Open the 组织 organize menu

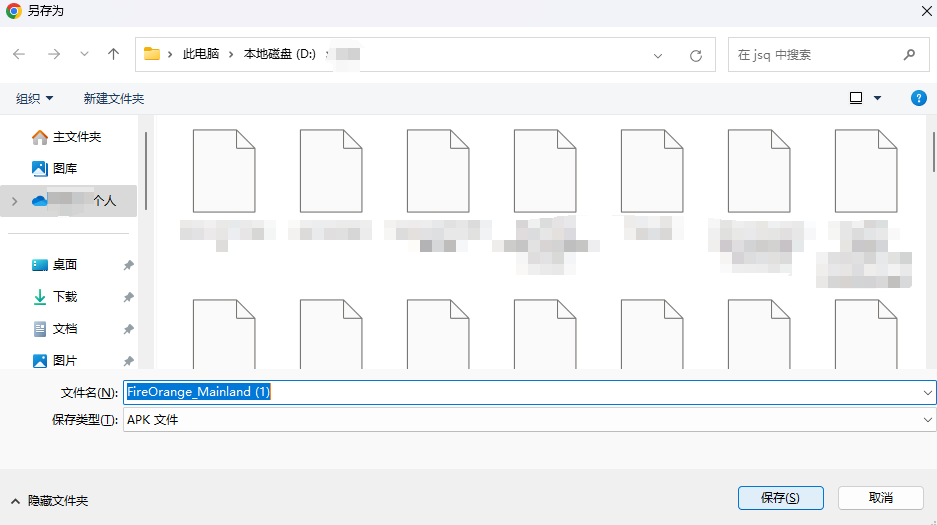tap(35, 99)
